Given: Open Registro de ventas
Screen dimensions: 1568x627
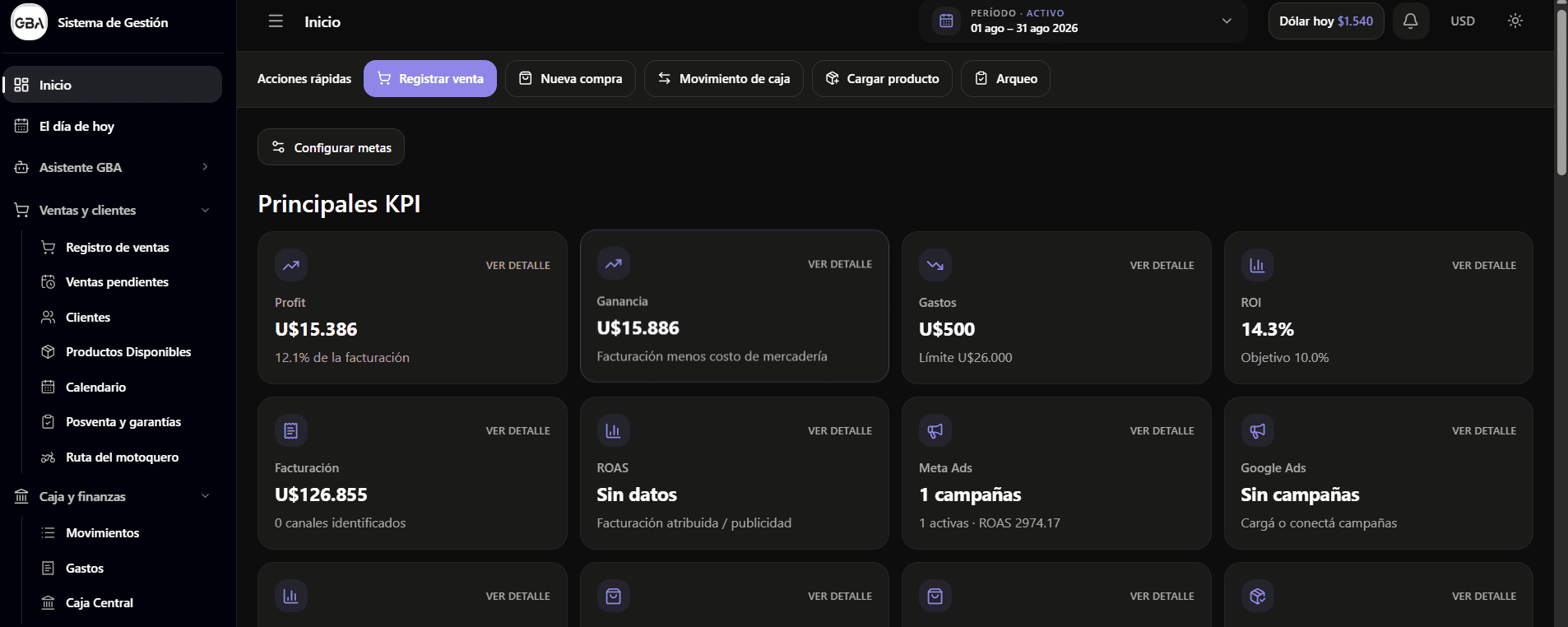Looking at the screenshot, I should [118, 248].
